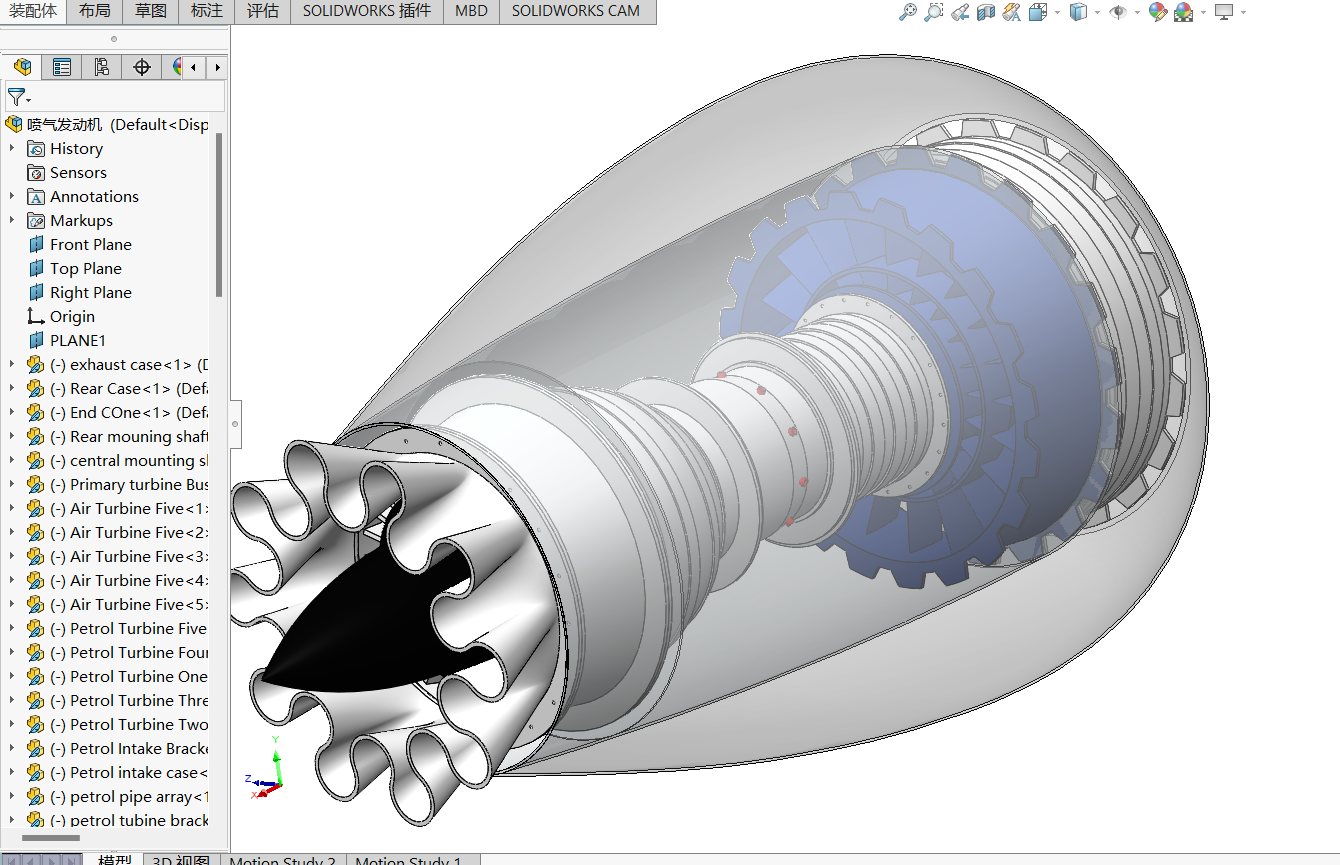Screen dimensions: 1340x865
Task: Click the assembly icon beside 喷气发动机
Action: (x=14, y=125)
